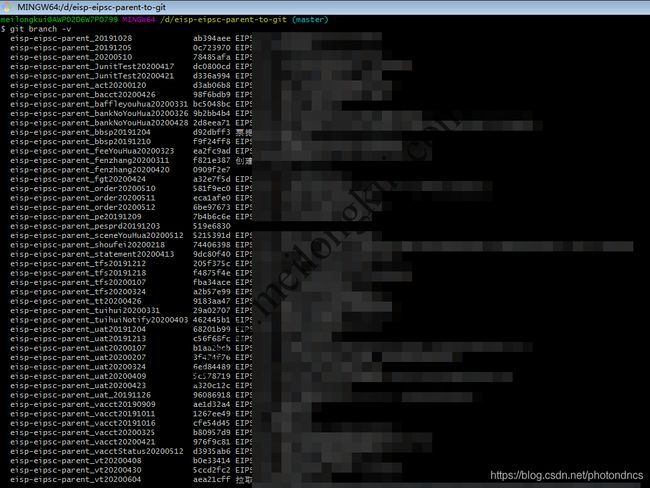
Task: Select branch eisp-eipsc-parent_feeYouHua20200323
Action: [x=92, y=151]
